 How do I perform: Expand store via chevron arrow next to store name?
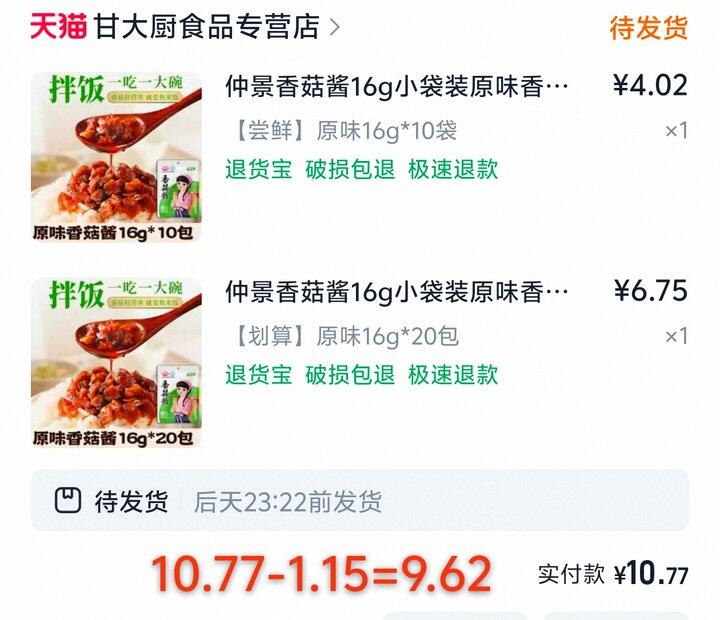click(x=335, y=27)
